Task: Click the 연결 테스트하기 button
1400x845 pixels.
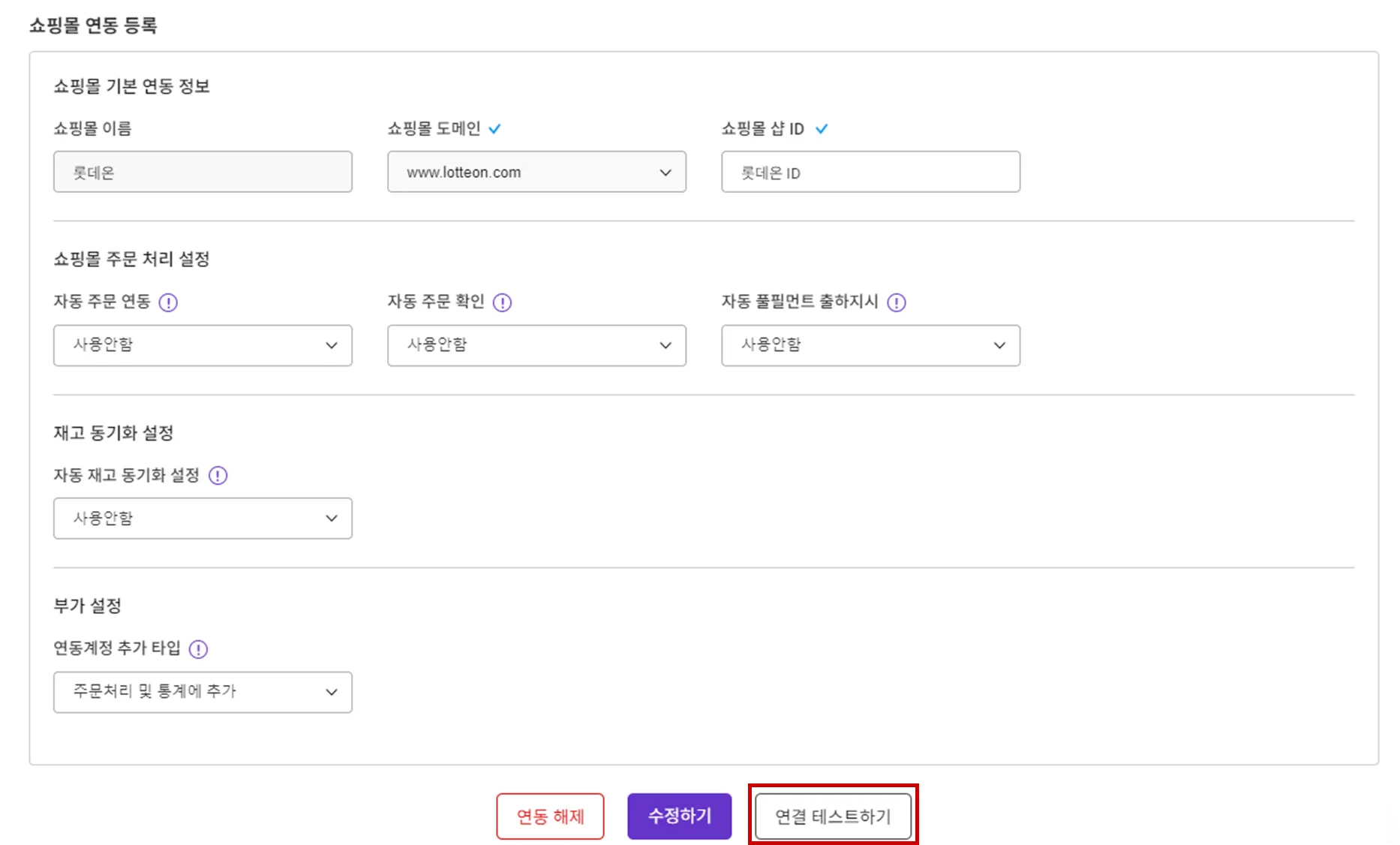Action: point(833,816)
